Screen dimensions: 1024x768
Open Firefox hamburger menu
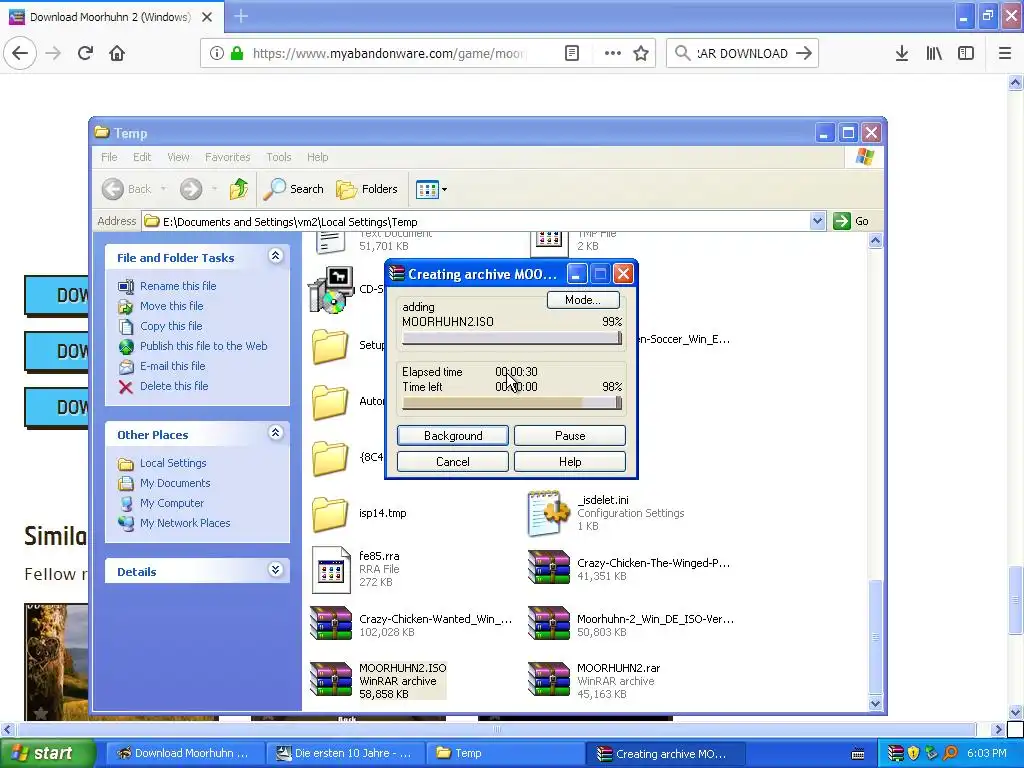[1005, 53]
